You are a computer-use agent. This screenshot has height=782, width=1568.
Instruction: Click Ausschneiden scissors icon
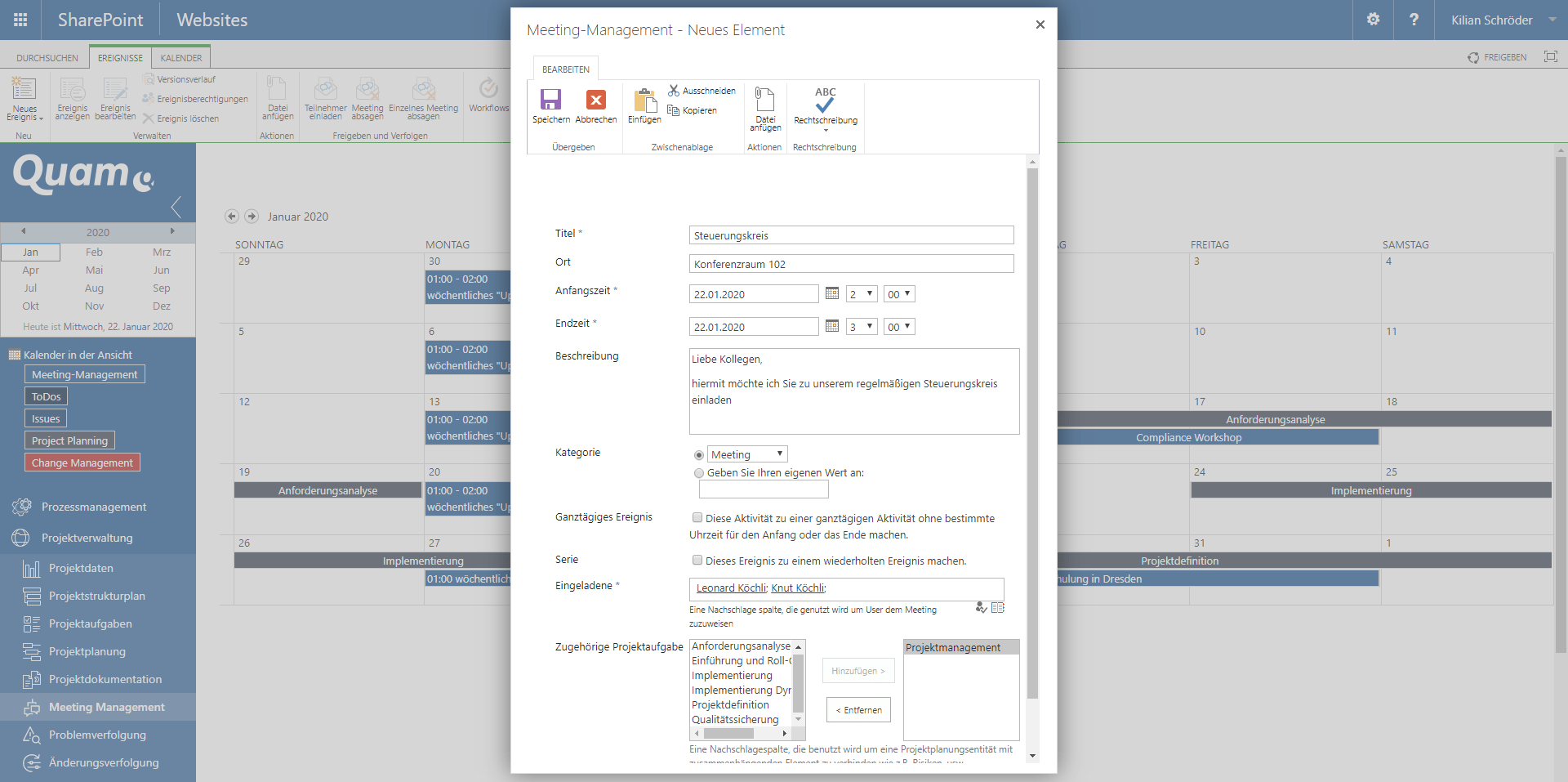coord(674,91)
